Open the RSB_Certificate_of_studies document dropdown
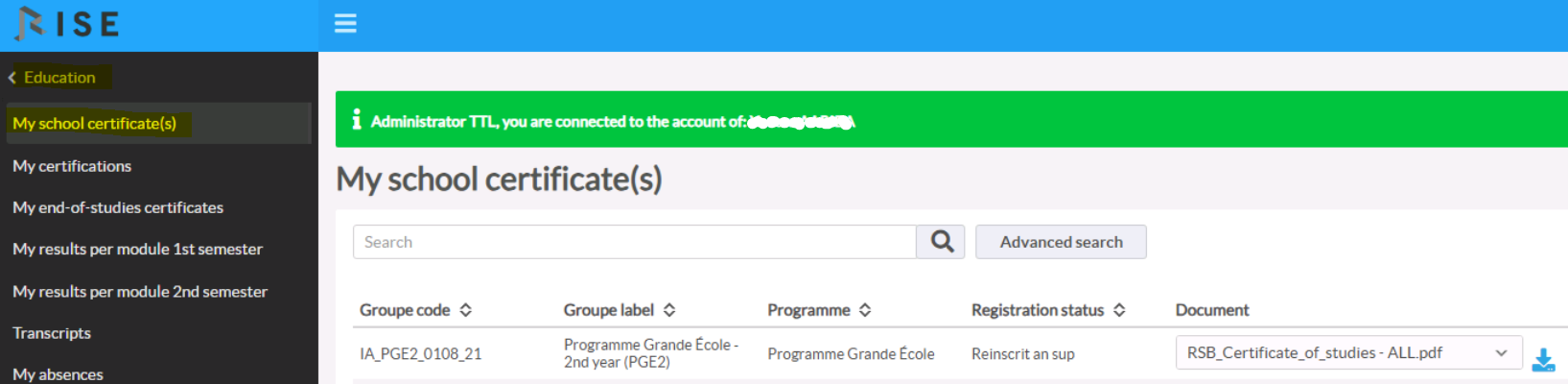1568x384 pixels. coord(1348,353)
